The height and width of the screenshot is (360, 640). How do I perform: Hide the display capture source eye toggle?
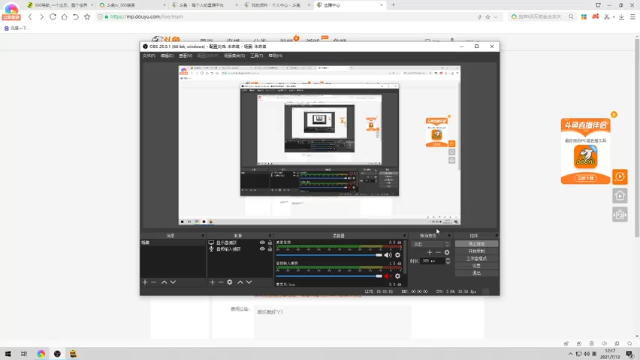[x=262, y=242]
